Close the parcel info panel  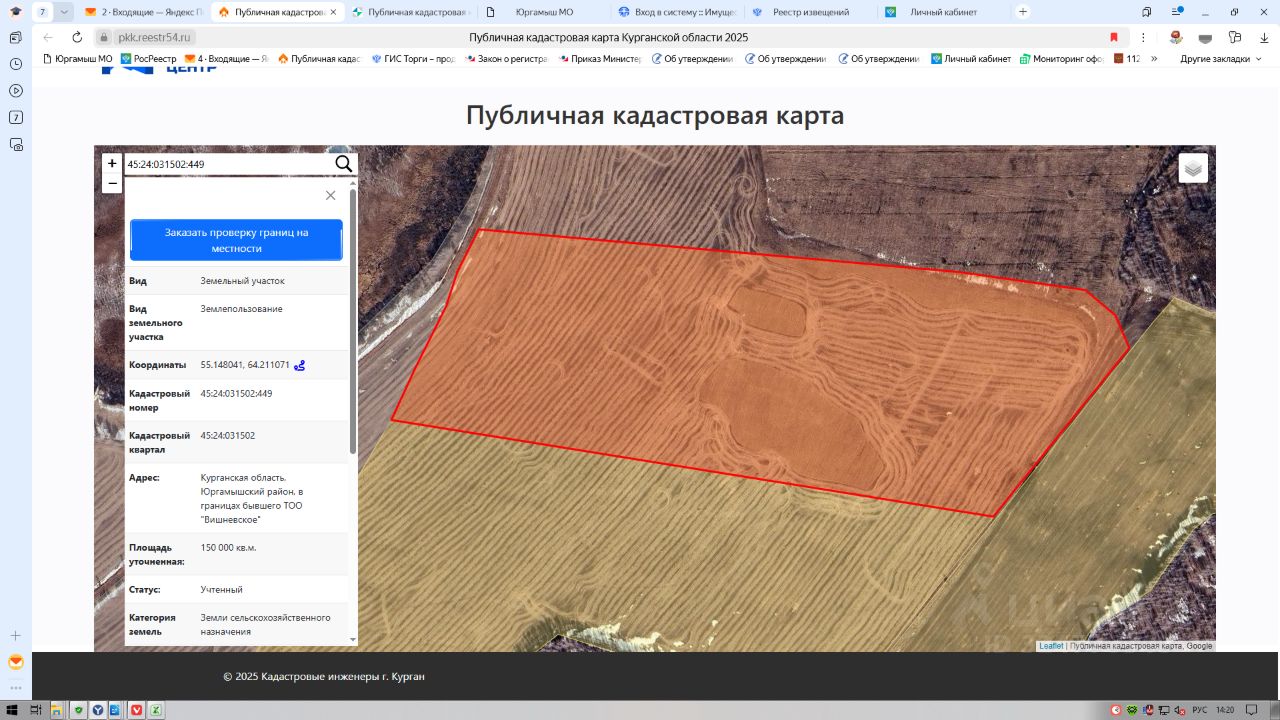click(330, 195)
